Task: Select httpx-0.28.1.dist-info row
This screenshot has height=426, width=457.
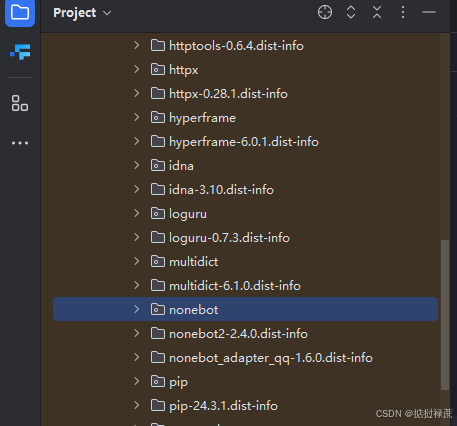Action: click(x=245, y=93)
